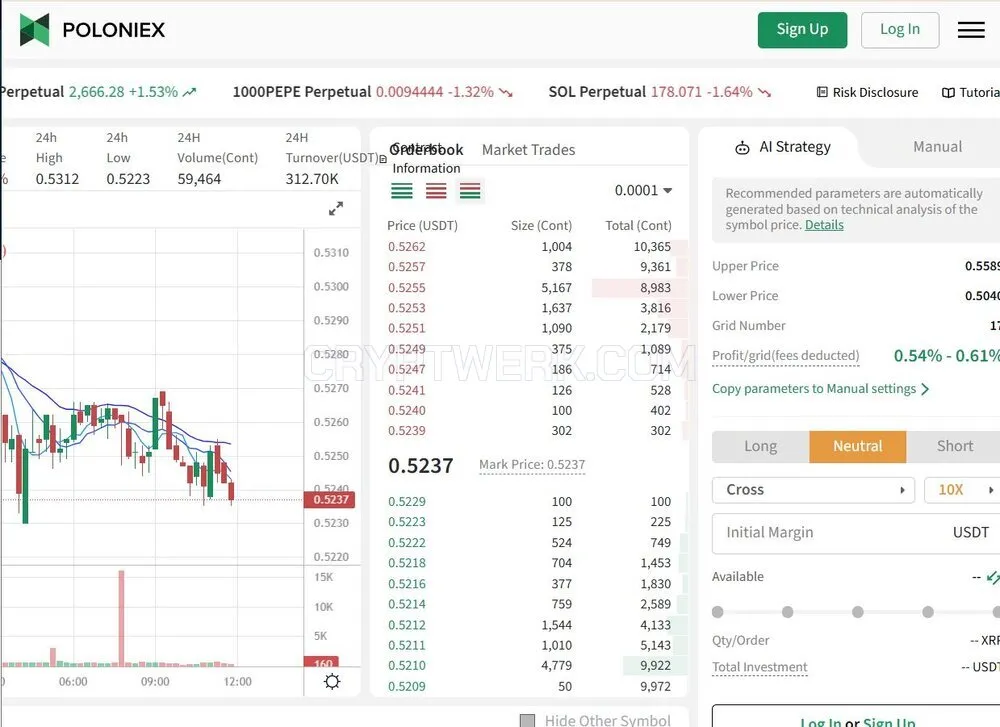
Task: Switch to Orderbook tab
Action: point(427,150)
